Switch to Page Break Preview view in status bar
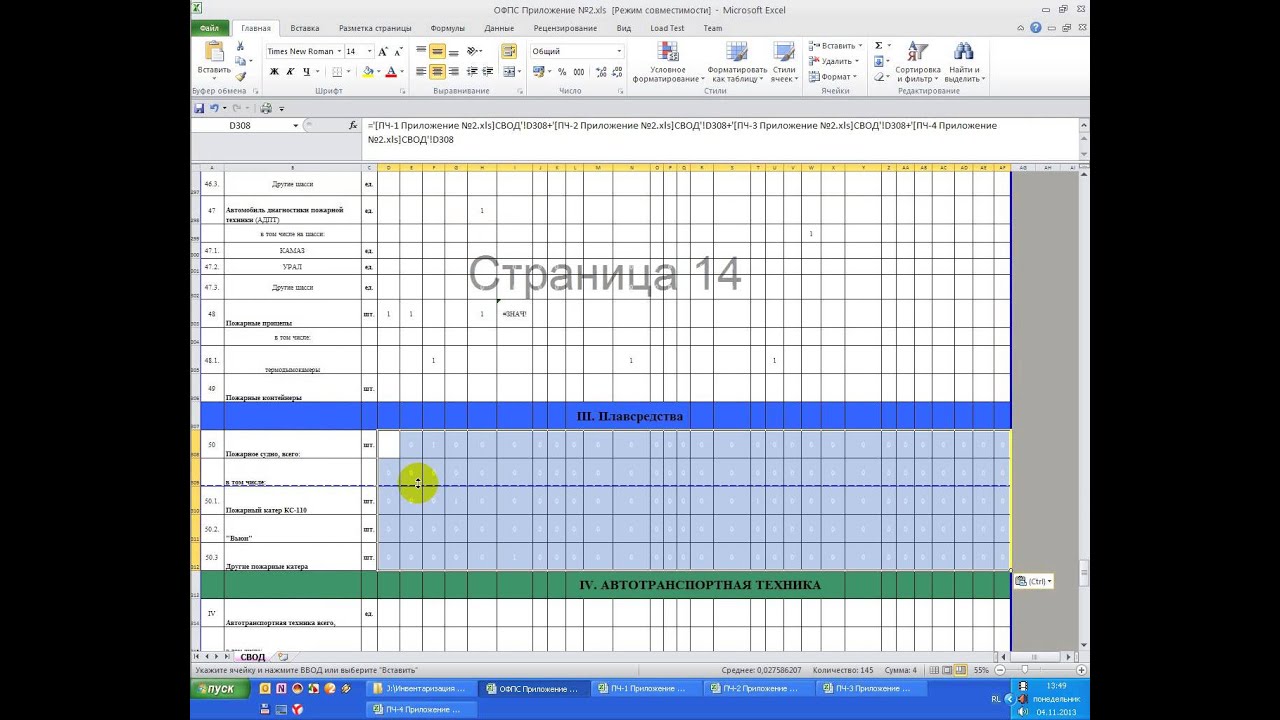1280x720 pixels. click(961, 670)
